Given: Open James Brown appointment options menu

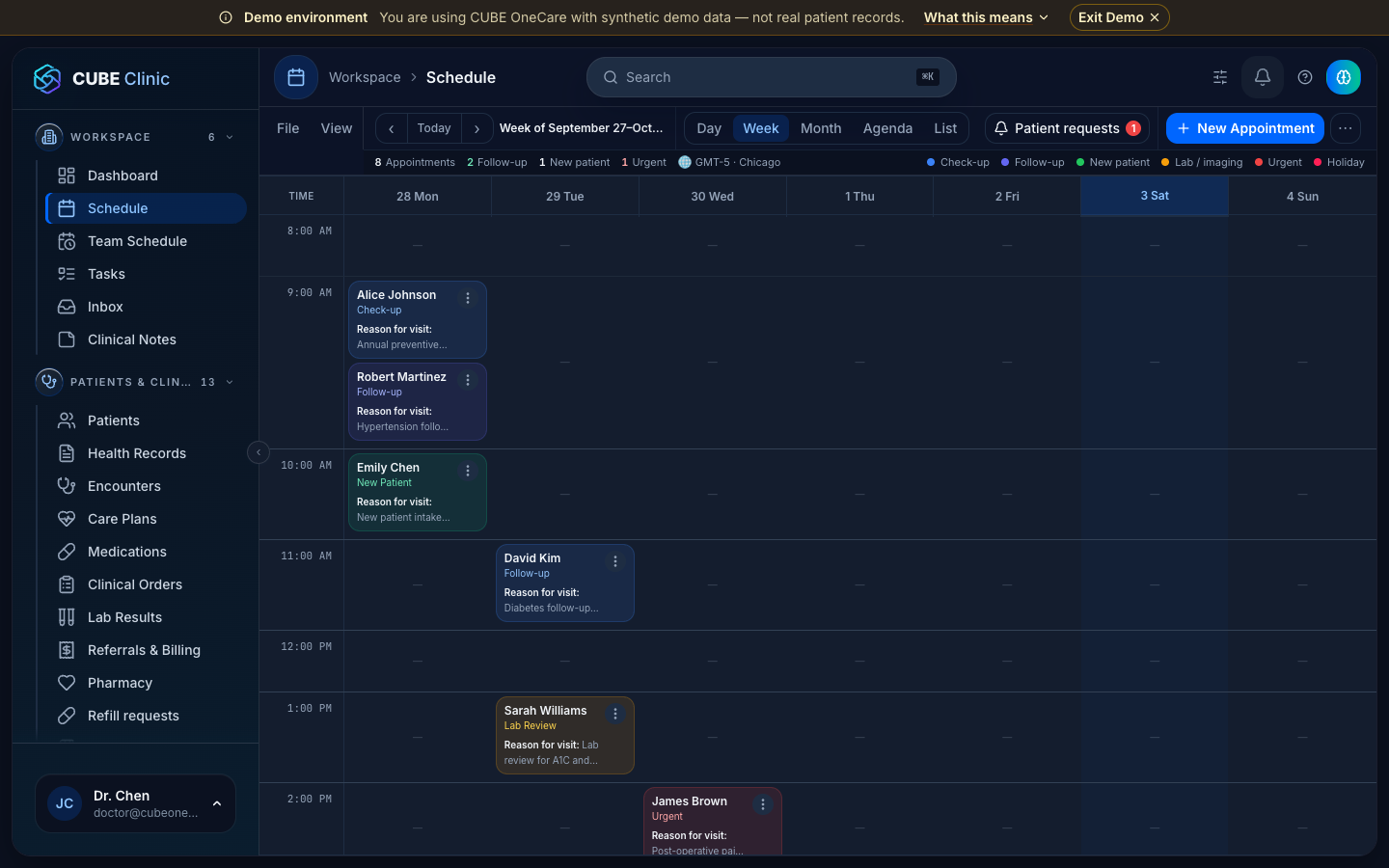Looking at the screenshot, I should (x=763, y=804).
